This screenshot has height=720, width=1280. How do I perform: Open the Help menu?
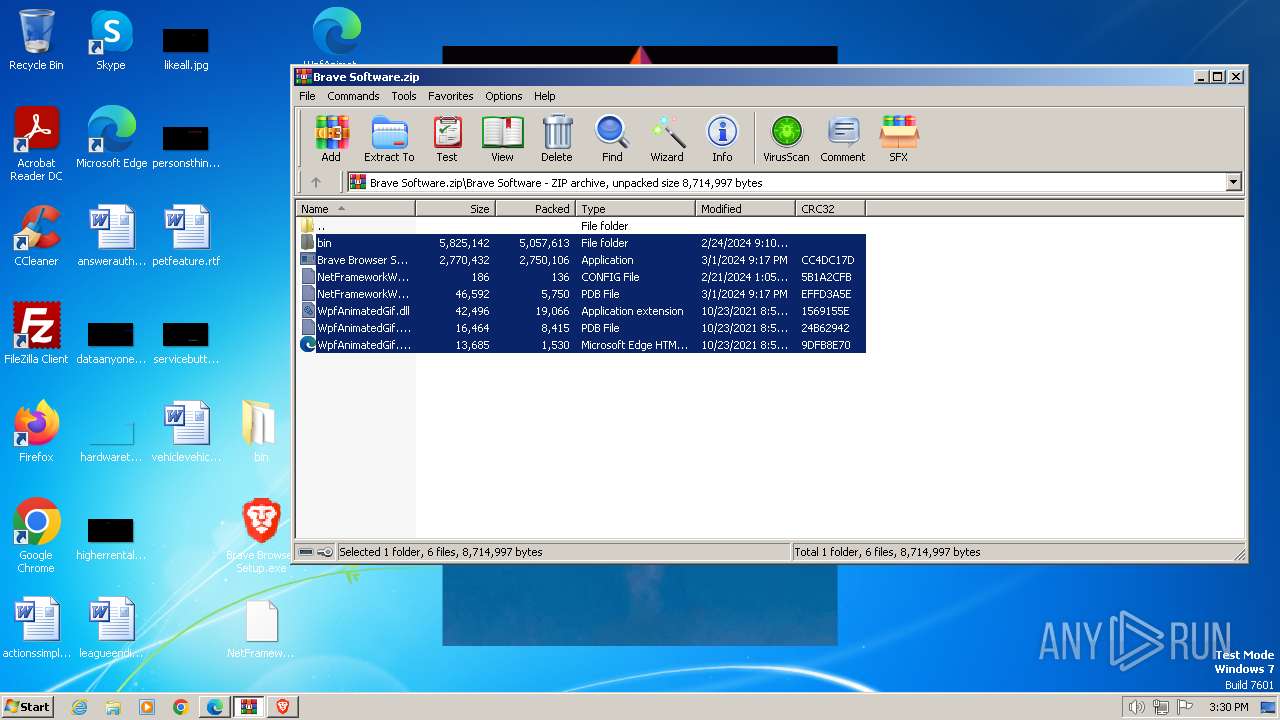point(545,96)
